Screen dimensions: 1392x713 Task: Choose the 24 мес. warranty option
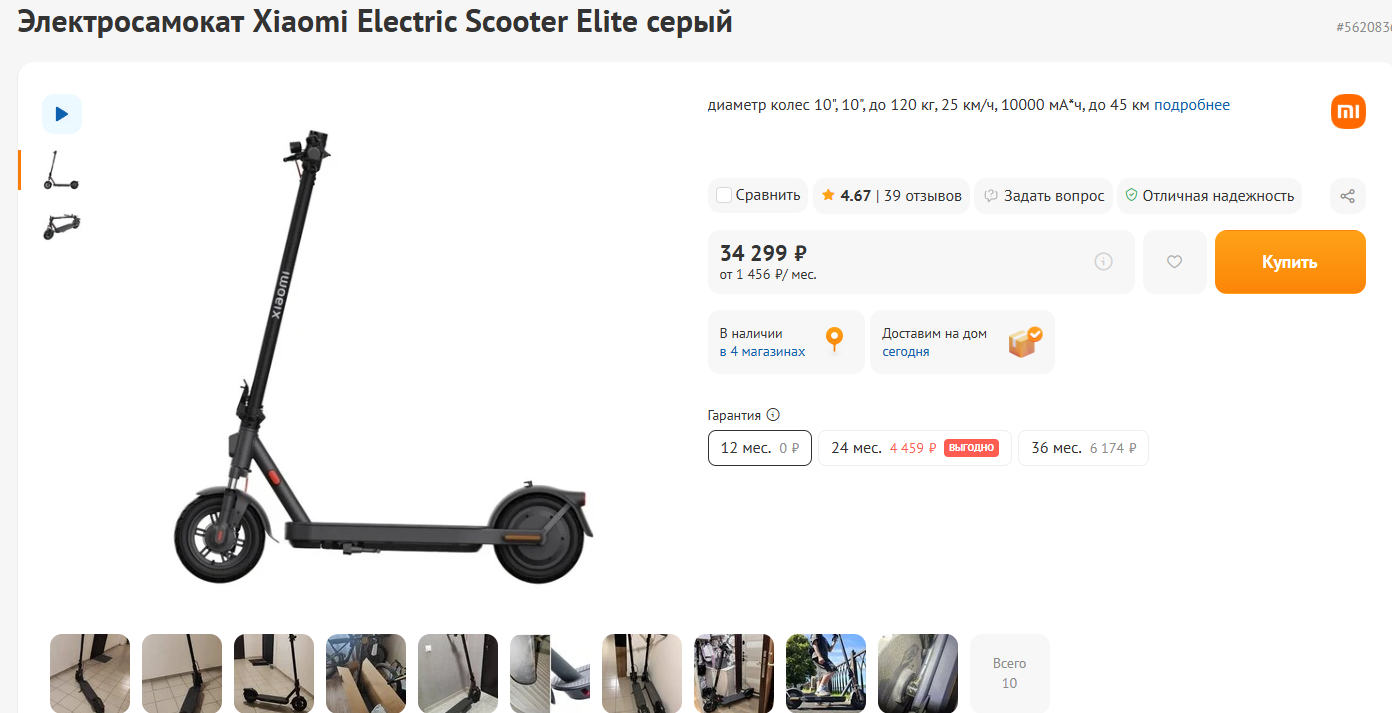(915, 448)
